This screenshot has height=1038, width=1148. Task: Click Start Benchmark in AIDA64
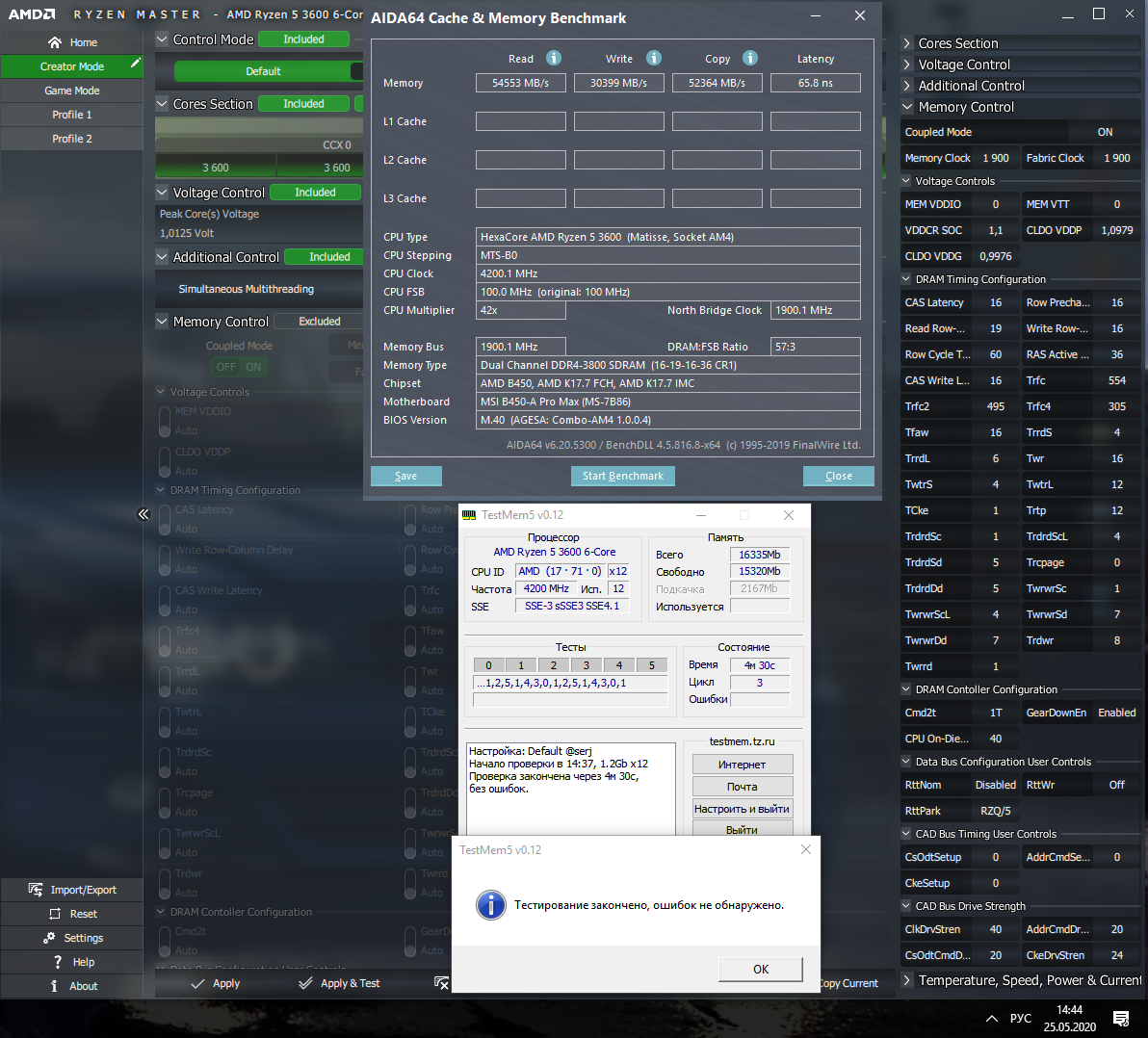click(x=623, y=476)
